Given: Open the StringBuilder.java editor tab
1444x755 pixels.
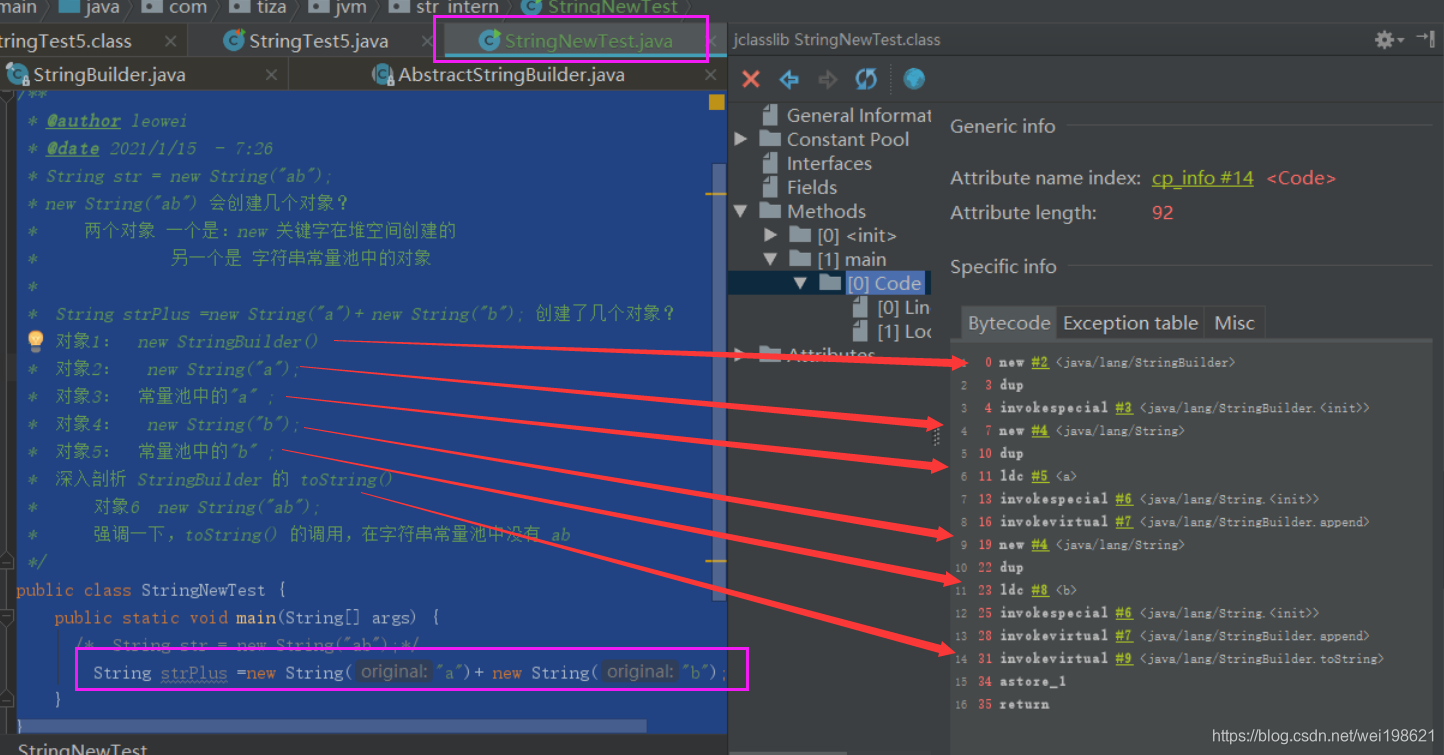Looking at the screenshot, I should pyautogui.click(x=108, y=75).
